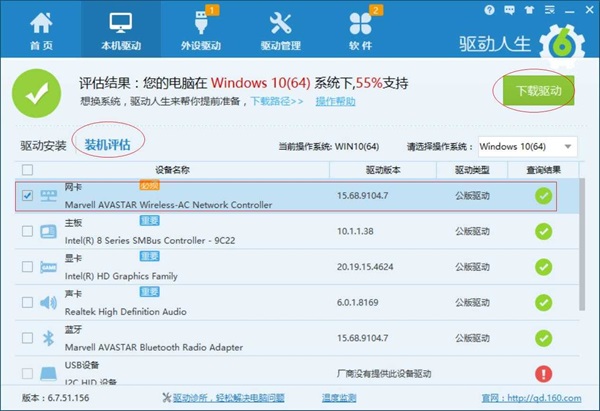The image size is (600, 411).
Task: Click red warning status for USB设备 row
Action: (543, 374)
